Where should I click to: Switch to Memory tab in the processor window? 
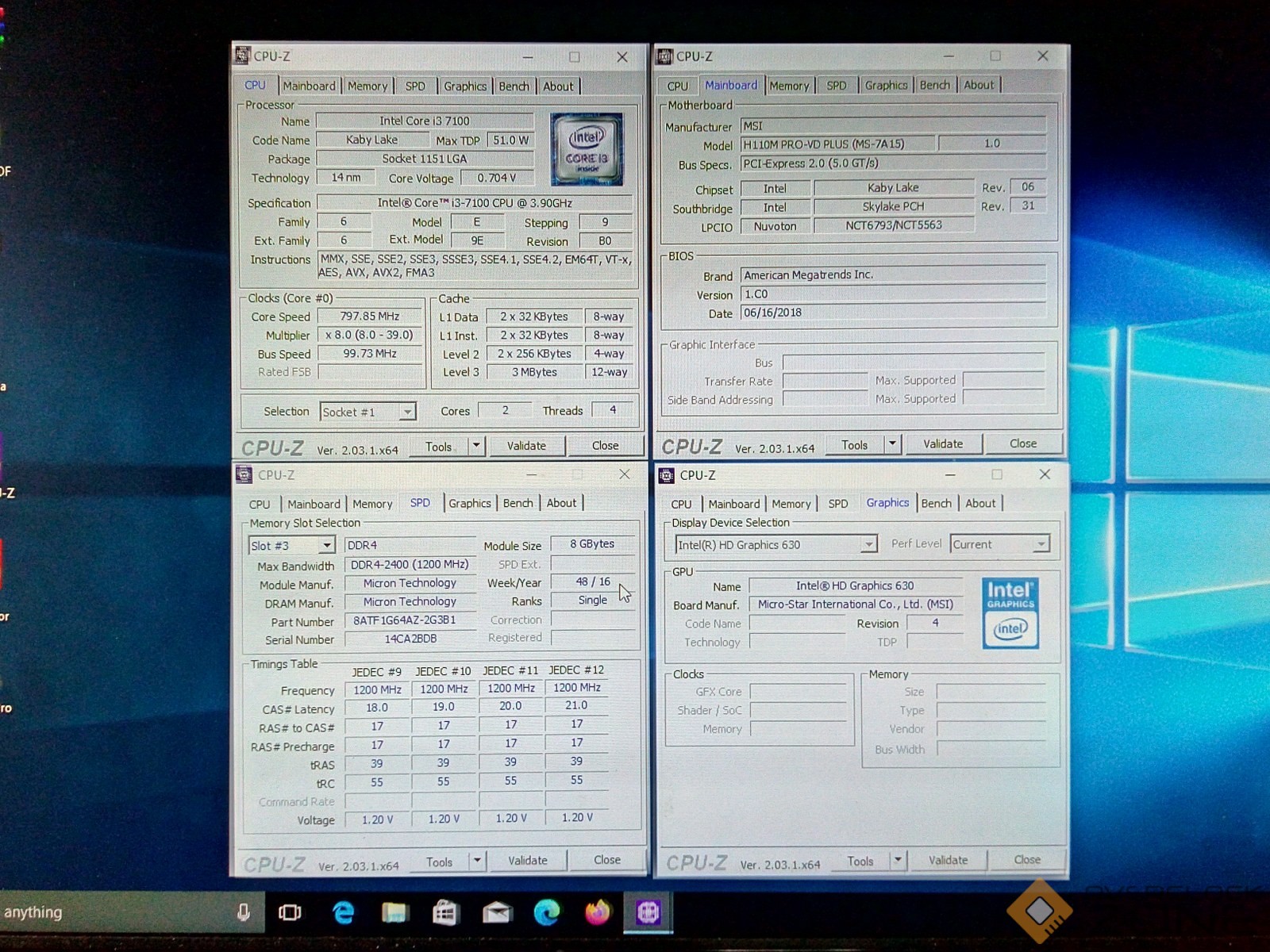(368, 86)
